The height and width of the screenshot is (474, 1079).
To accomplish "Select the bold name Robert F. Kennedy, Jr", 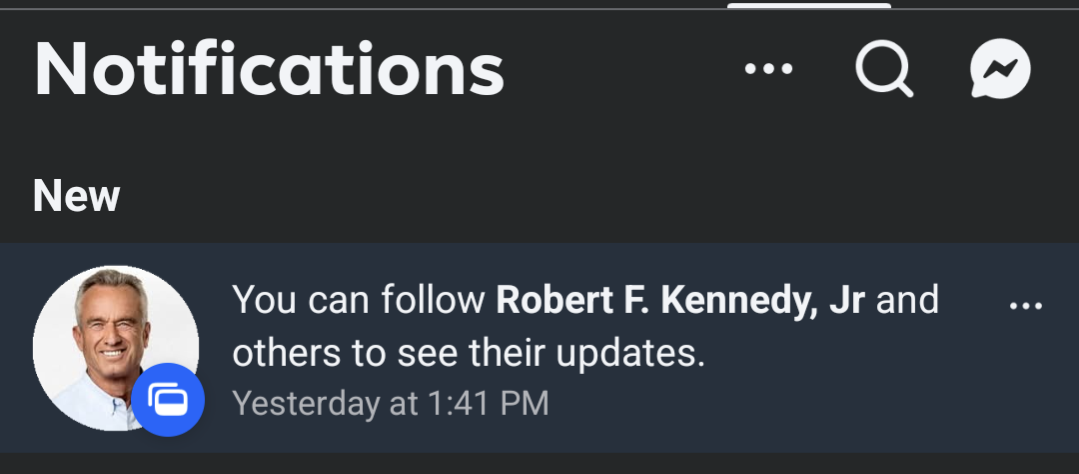I will coord(680,301).
